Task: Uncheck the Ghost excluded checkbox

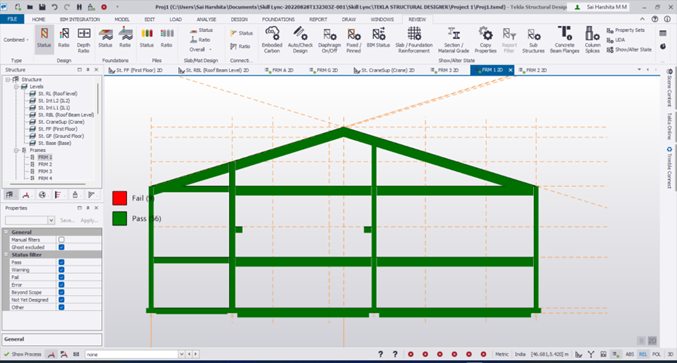Action: tap(61, 247)
